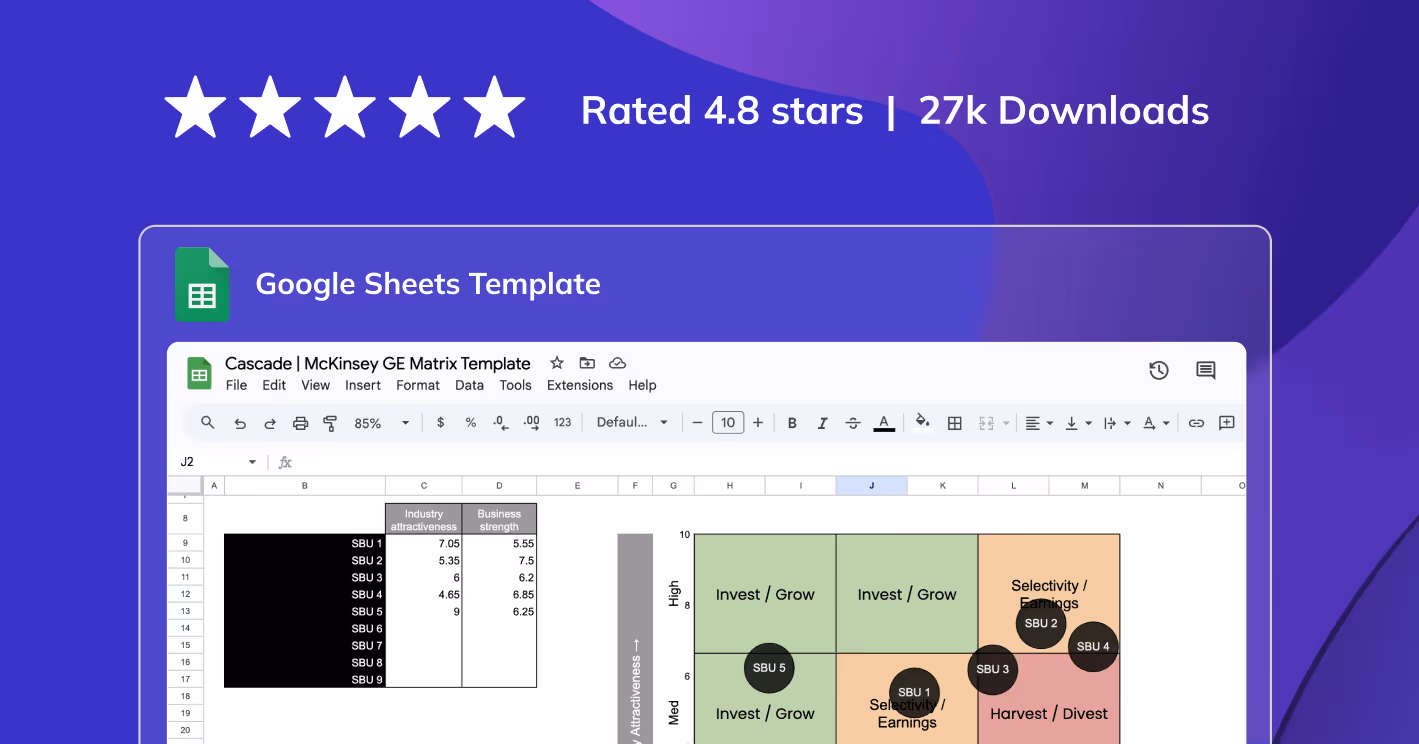Viewport: 1419px width, 744px height.
Task: Click the cloud document status icon
Action: [617, 363]
